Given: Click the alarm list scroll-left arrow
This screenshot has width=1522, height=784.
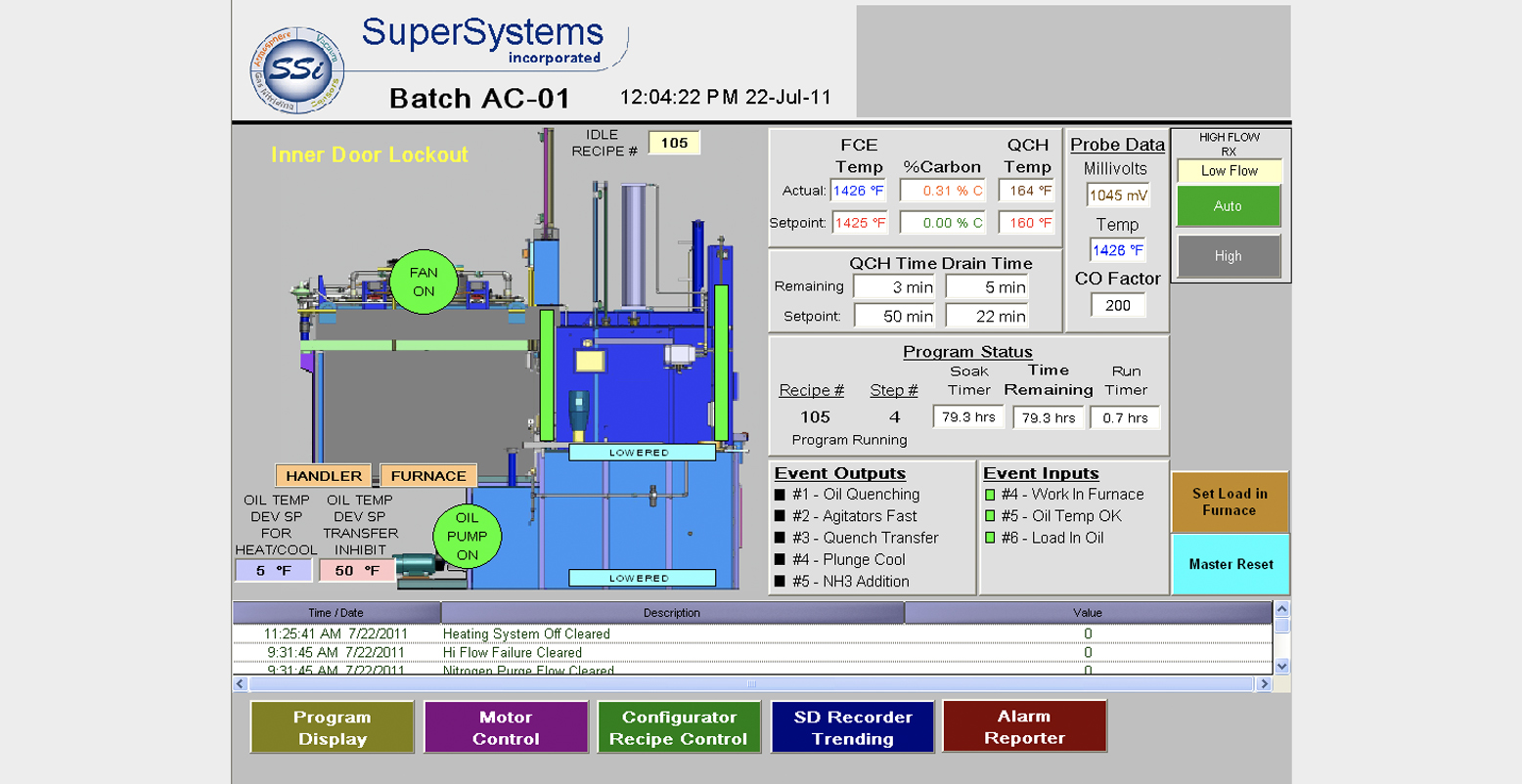Looking at the screenshot, I should tap(241, 684).
